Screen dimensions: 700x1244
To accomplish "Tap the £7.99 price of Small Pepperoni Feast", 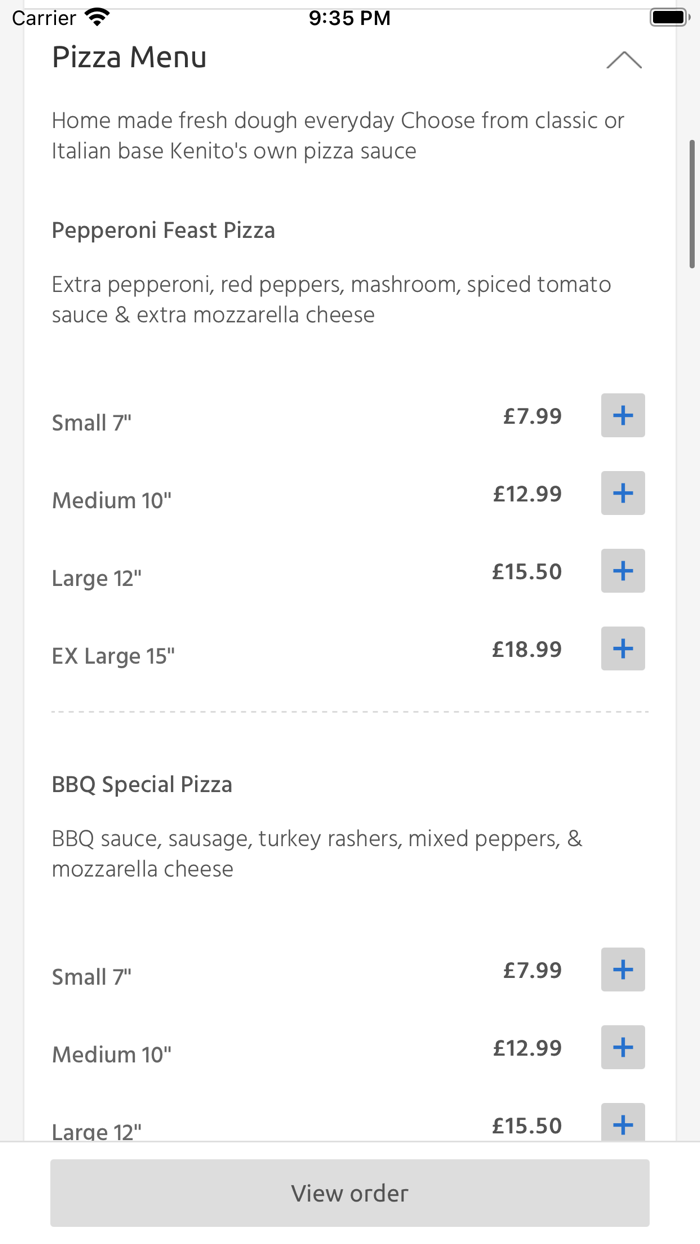I will click(533, 416).
